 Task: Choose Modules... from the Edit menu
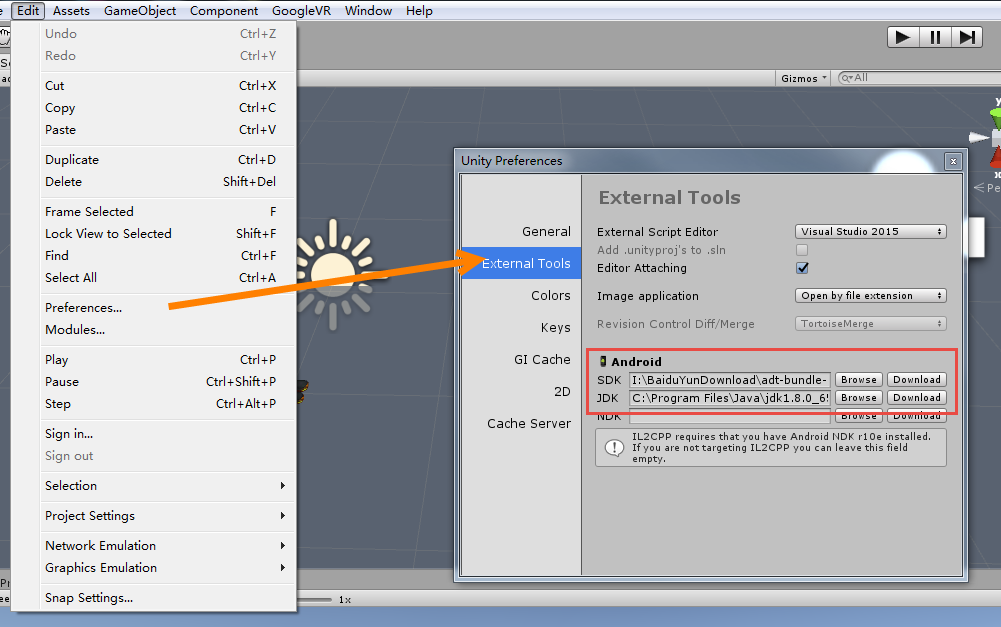tap(169, 330)
